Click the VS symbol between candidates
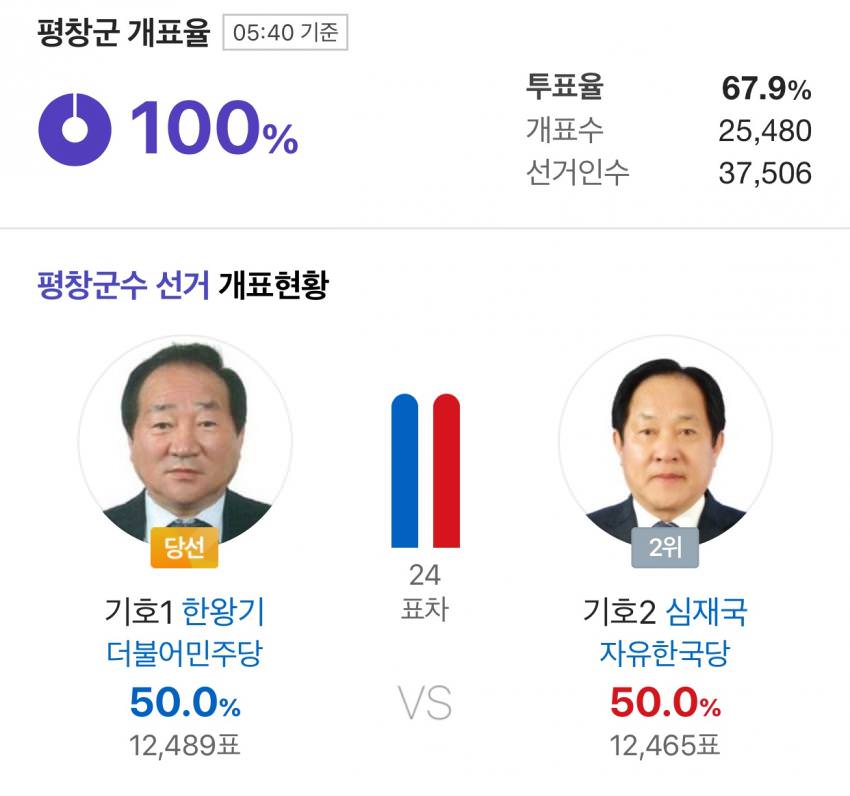The image size is (850, 796). coord(425,704)
